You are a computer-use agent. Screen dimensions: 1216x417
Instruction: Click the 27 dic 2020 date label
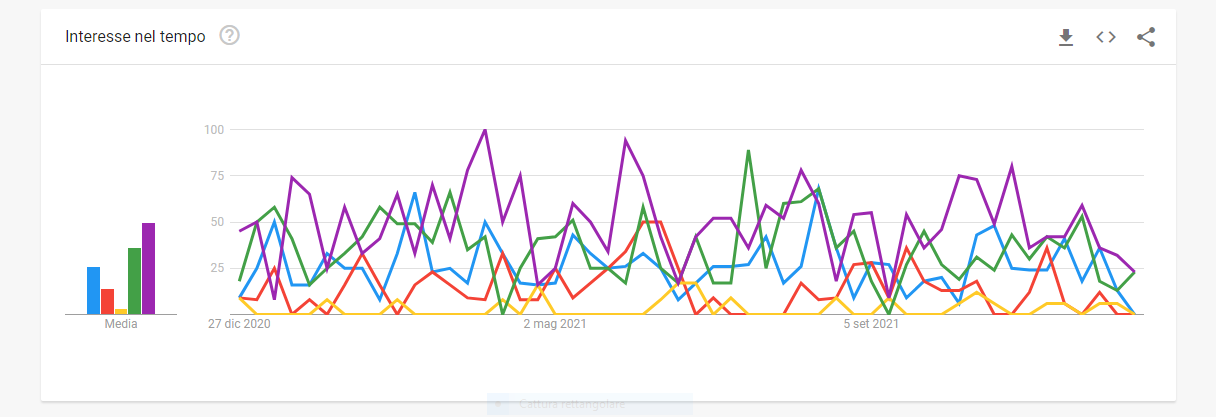click(x=239, y=324)
